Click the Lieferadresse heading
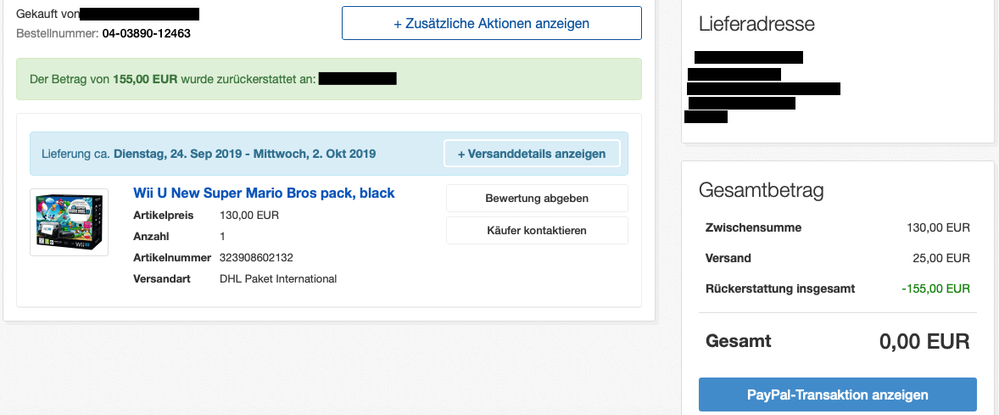 click(754, 24)
